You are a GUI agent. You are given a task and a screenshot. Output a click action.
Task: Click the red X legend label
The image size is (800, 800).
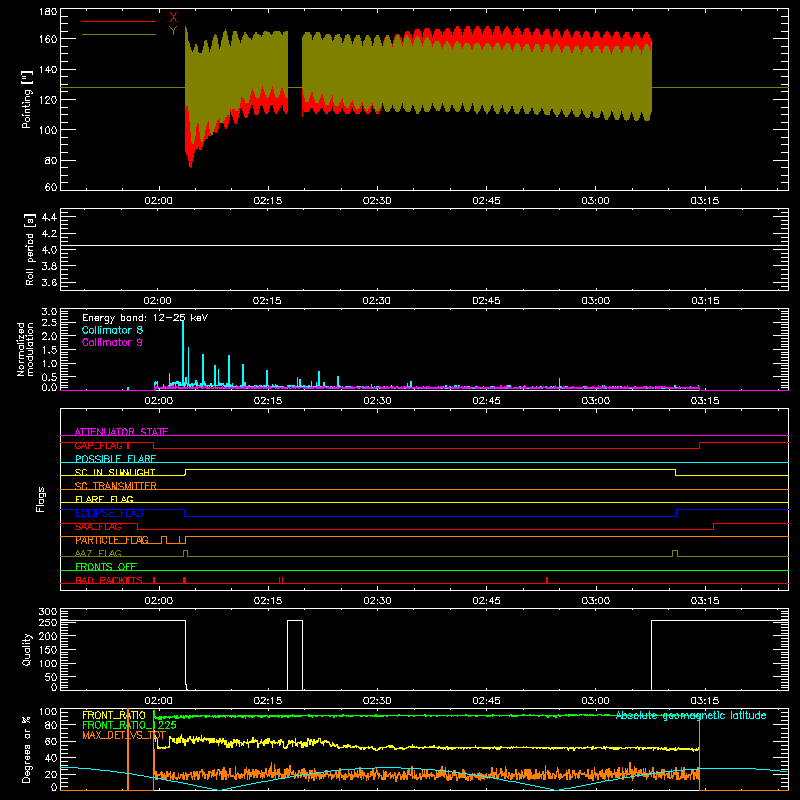click(173, 18)
